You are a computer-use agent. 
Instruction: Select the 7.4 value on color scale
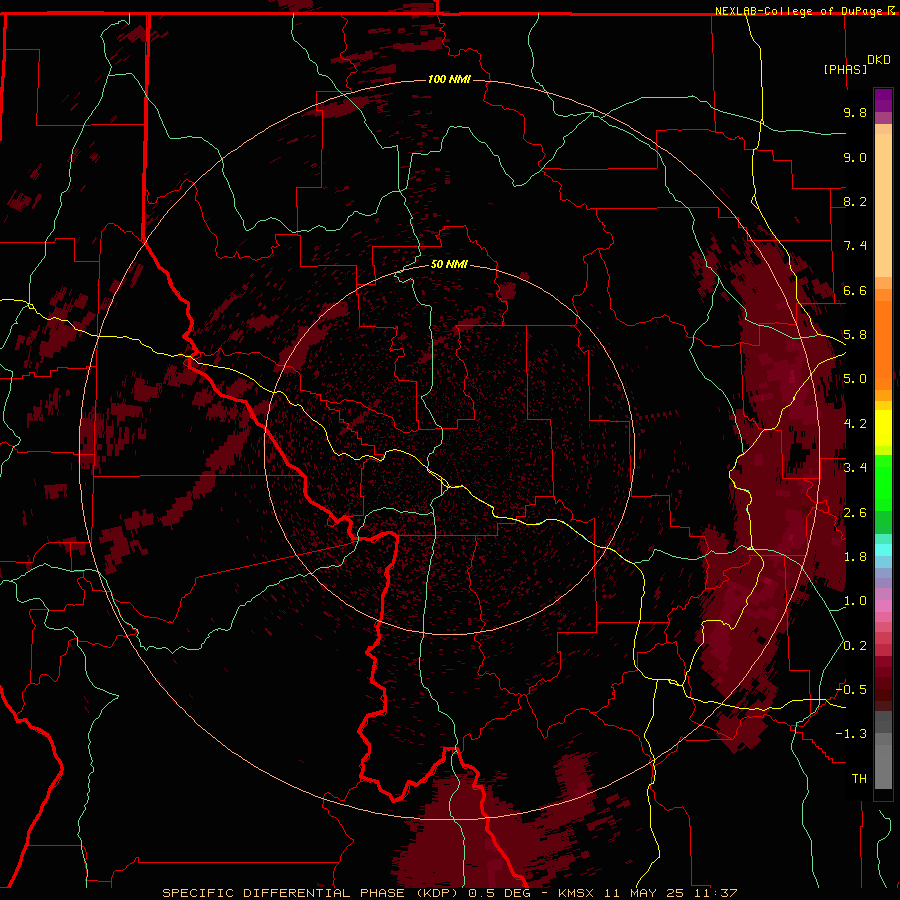click(855, 246)
